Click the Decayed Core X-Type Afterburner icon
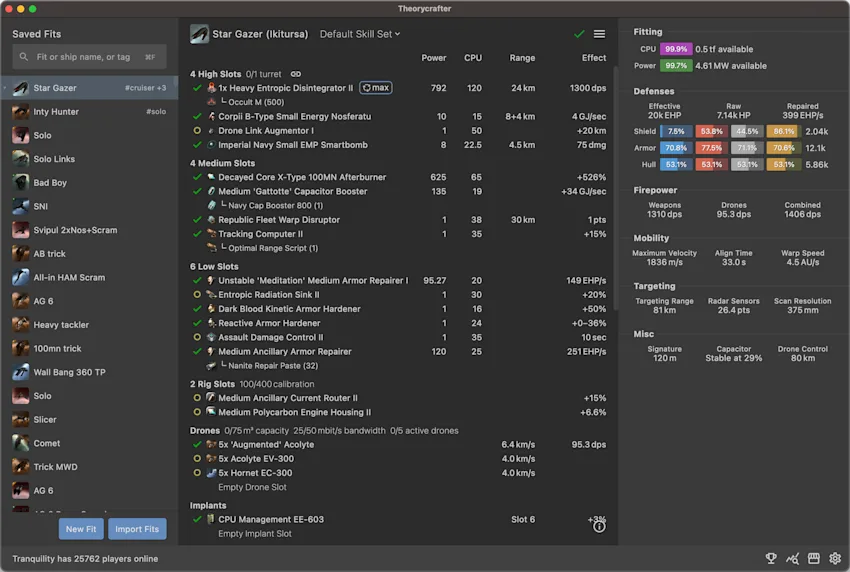 click(x=211, y=177)
